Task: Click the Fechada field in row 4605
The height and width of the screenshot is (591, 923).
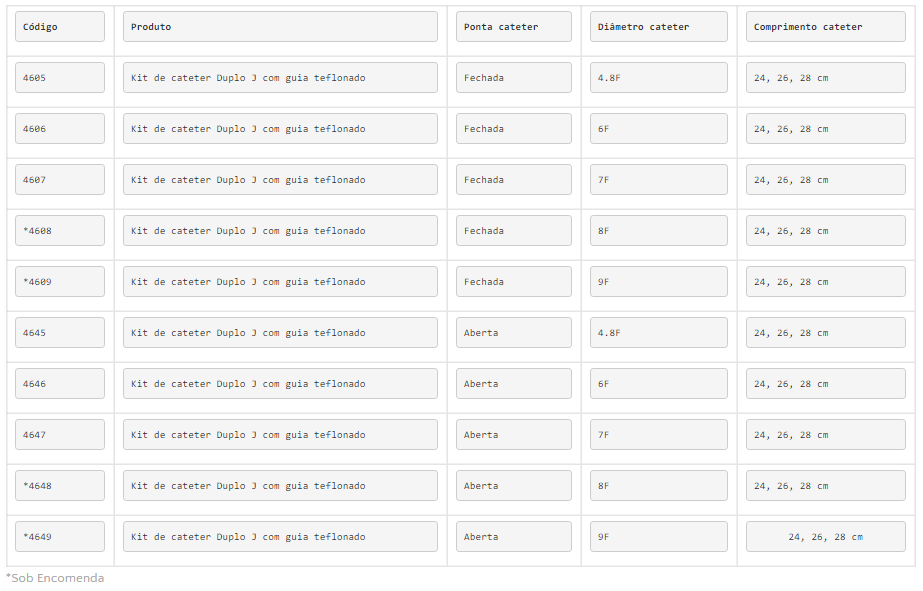Action: tap(514, 78)
